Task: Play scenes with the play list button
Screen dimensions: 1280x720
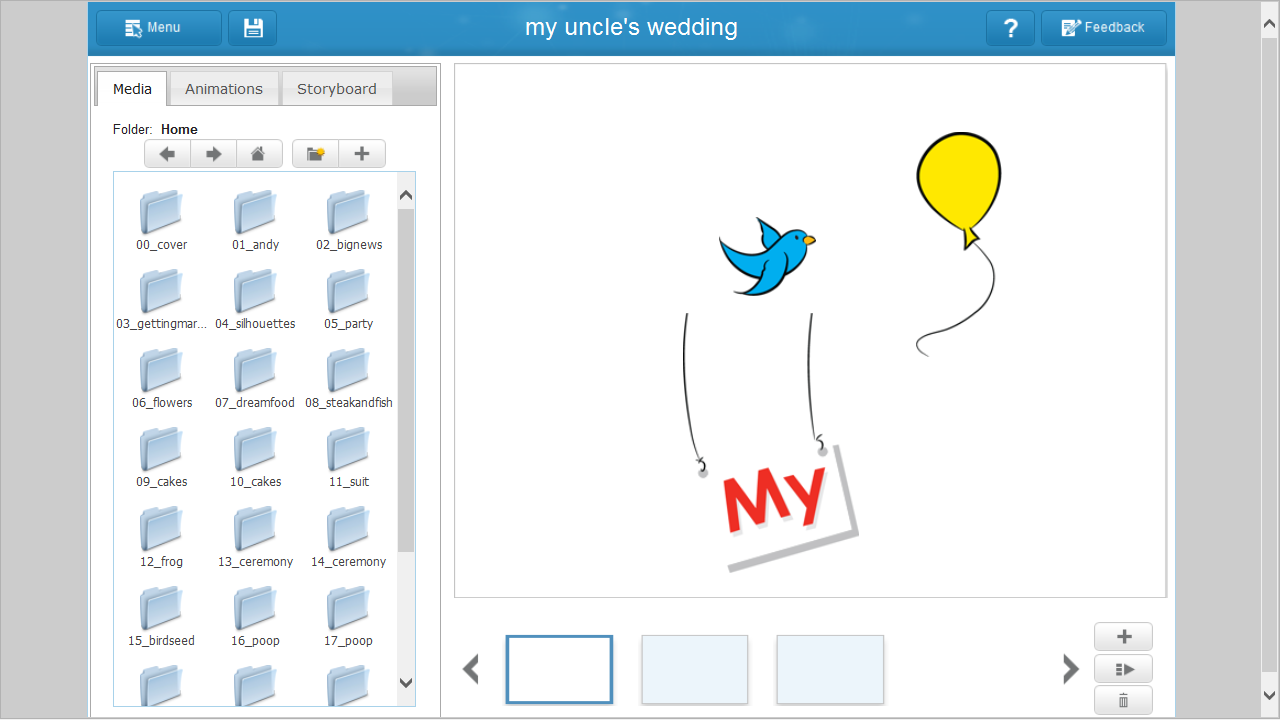Action: point(1123,669)
